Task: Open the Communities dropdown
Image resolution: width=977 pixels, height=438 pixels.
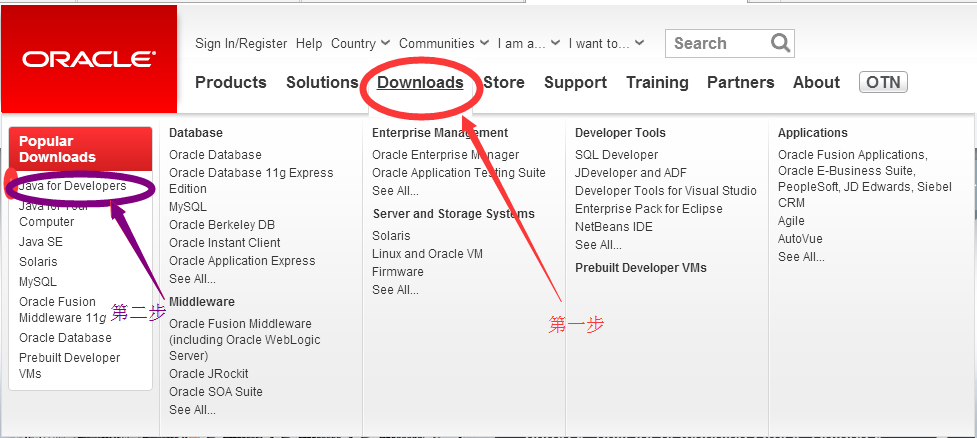Action: tap(444, 44)
